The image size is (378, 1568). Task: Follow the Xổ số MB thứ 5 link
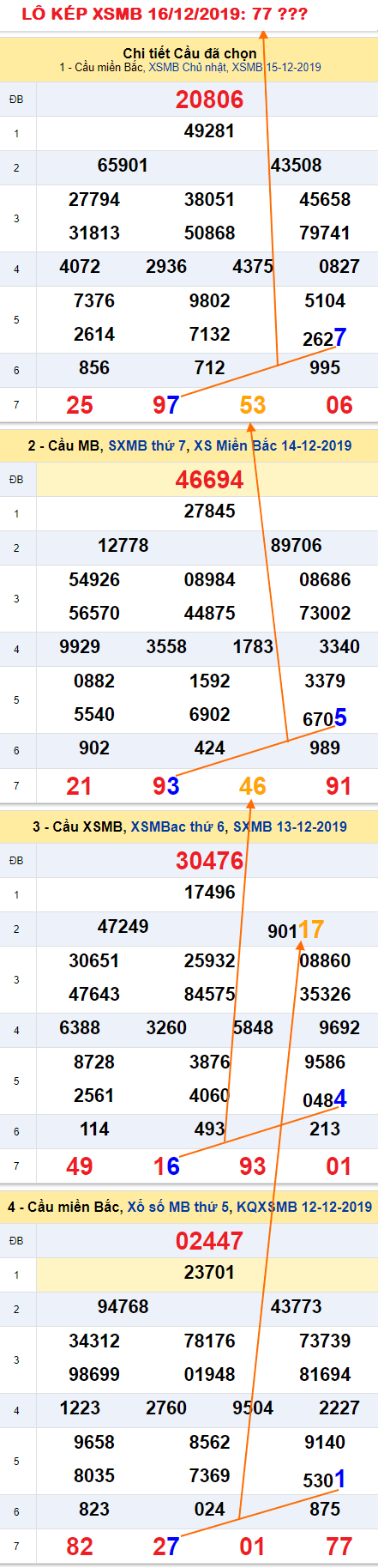[x=178, y=1207]
